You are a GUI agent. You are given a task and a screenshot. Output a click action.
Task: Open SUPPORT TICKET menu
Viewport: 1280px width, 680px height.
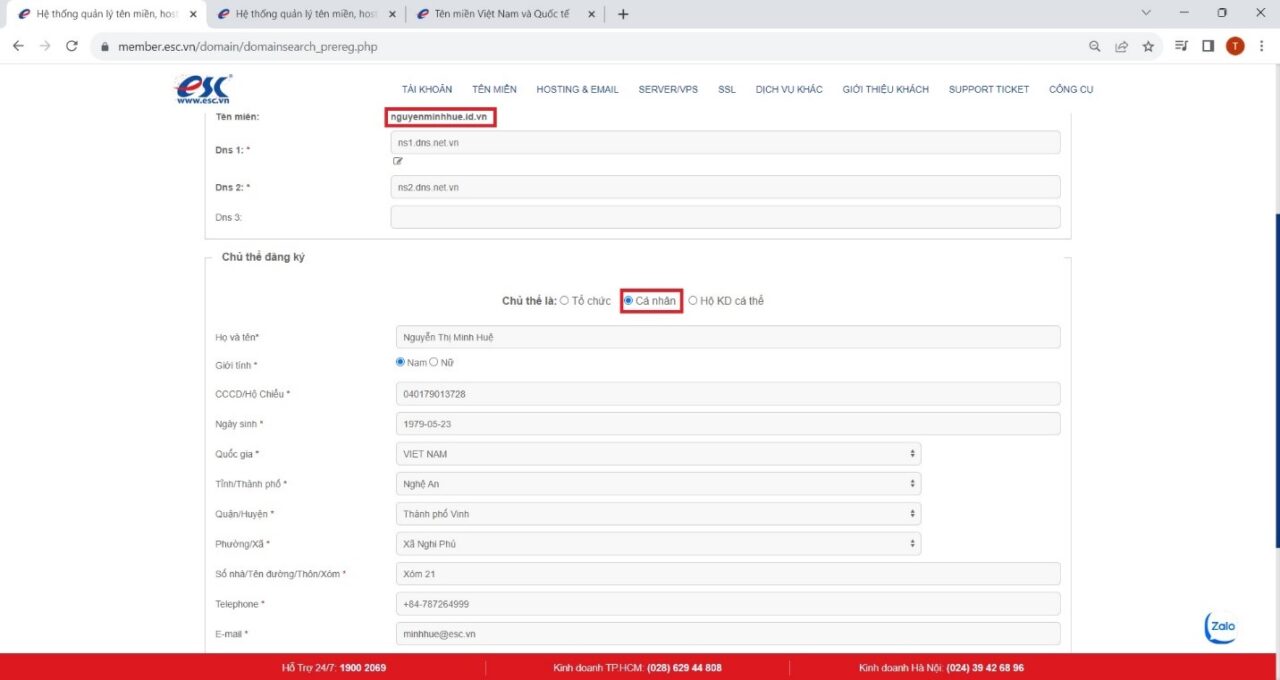pos(989,89)
